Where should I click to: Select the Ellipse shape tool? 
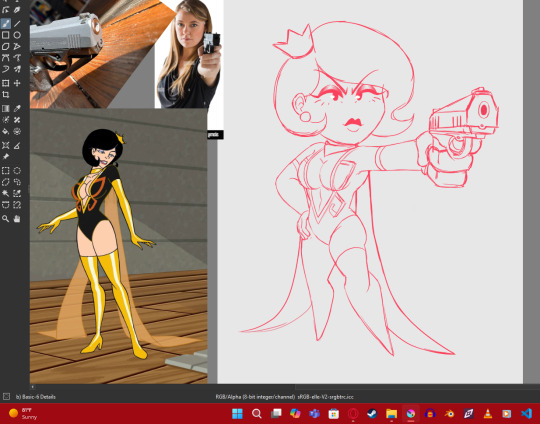[17, 35]
